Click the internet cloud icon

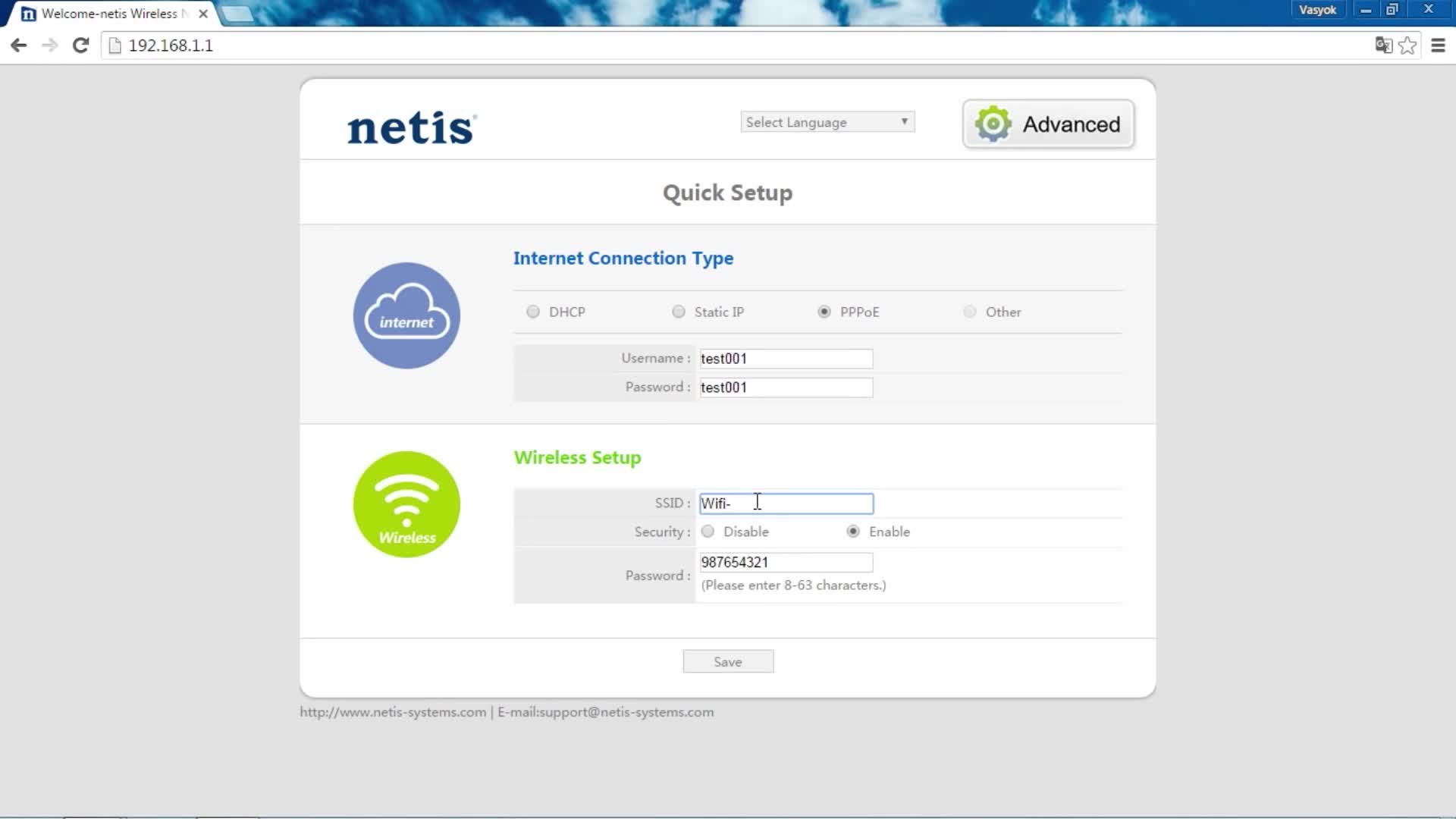tap(406, 315)
